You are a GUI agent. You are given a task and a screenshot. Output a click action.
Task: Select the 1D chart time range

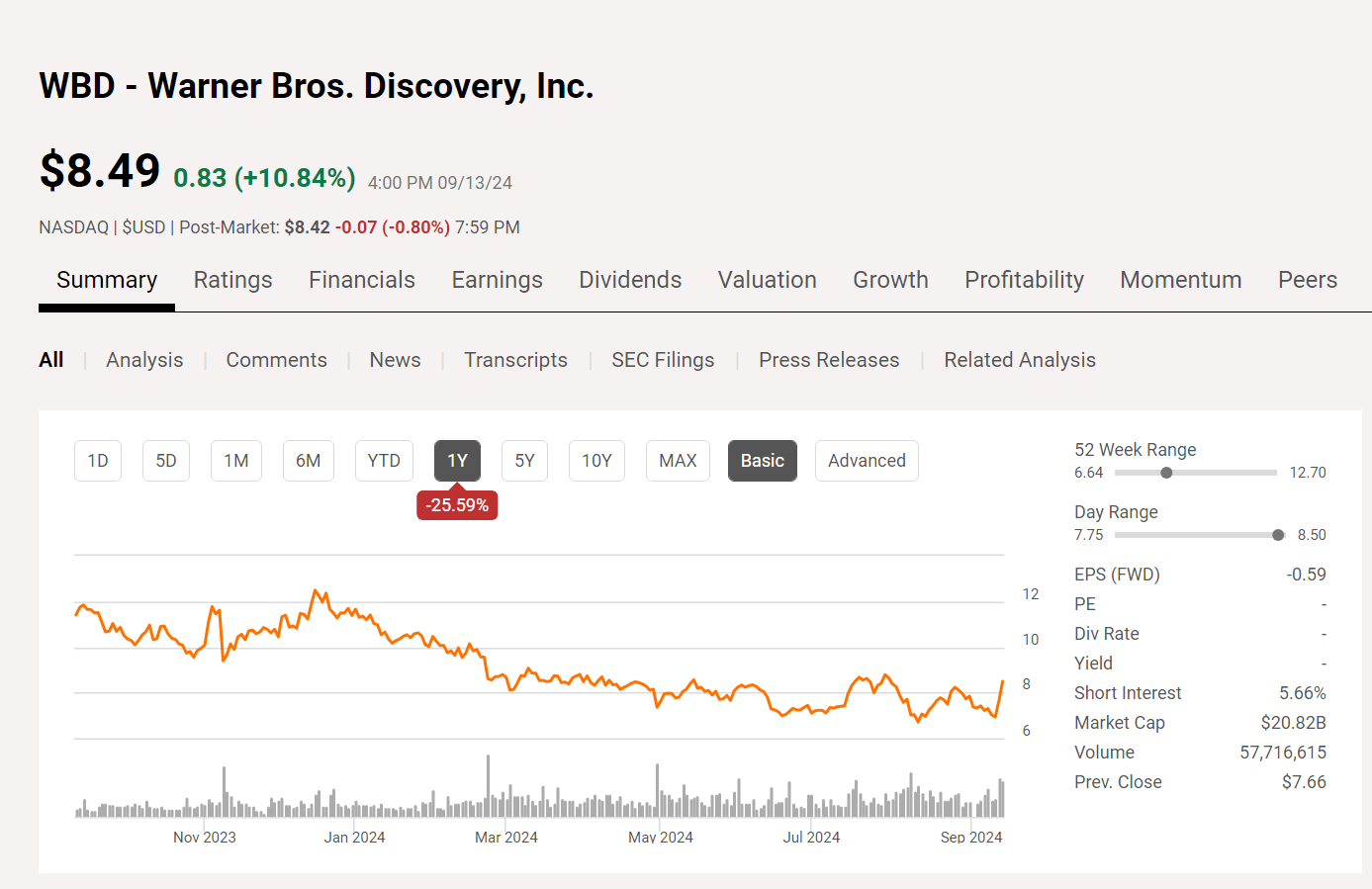pyautogui.click(x=97, y=460)
